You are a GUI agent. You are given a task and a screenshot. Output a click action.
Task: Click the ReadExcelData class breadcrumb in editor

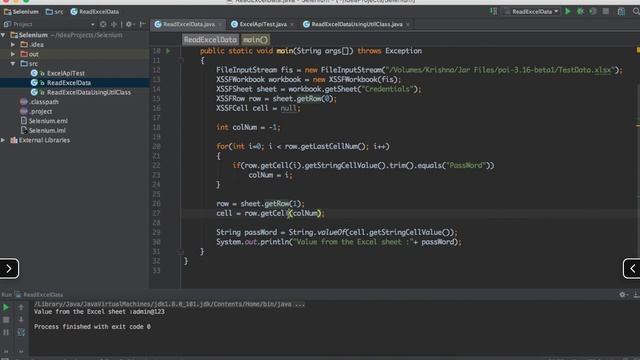(x=210, y=40)
